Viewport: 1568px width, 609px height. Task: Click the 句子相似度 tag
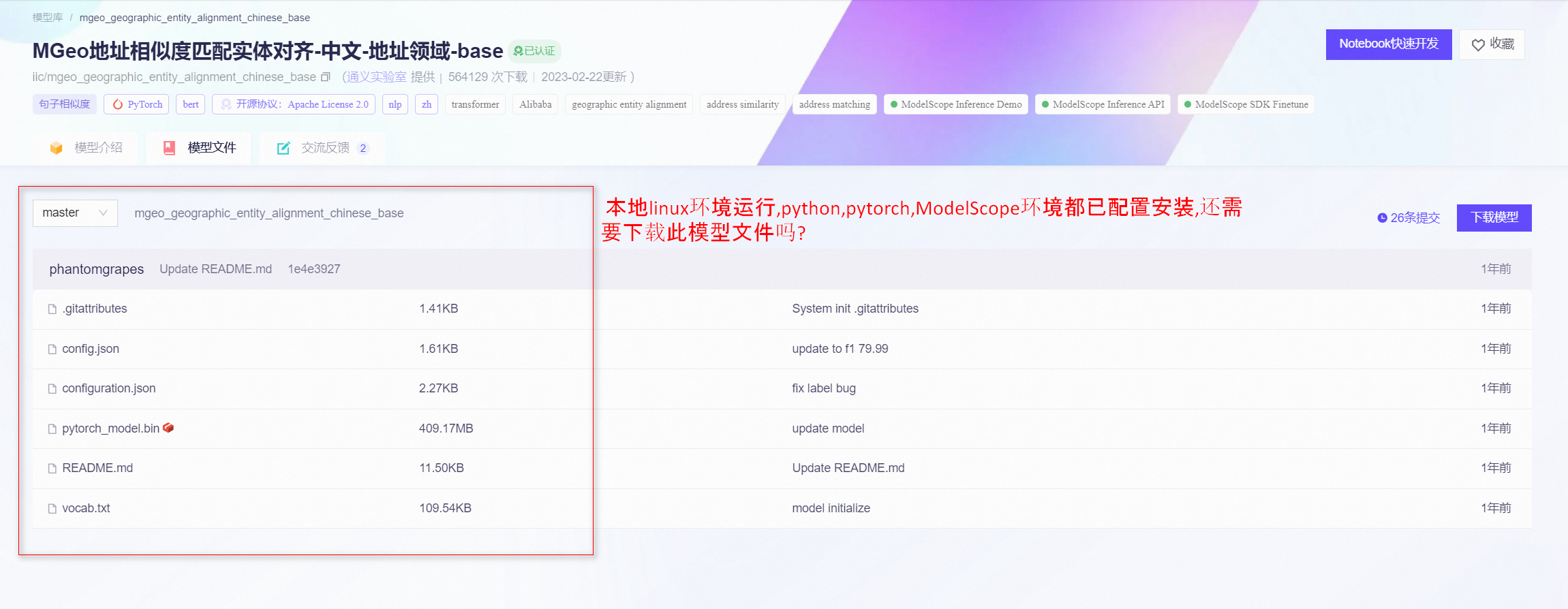pos(65,104)
